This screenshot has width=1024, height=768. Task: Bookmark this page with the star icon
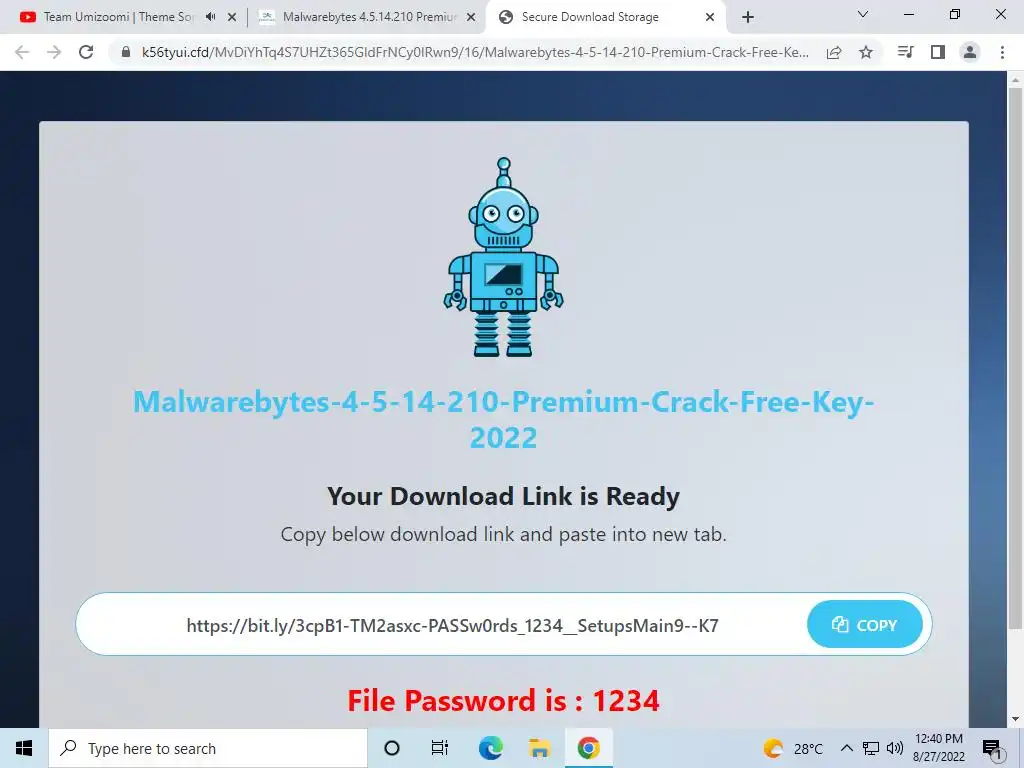pos(866,52)
